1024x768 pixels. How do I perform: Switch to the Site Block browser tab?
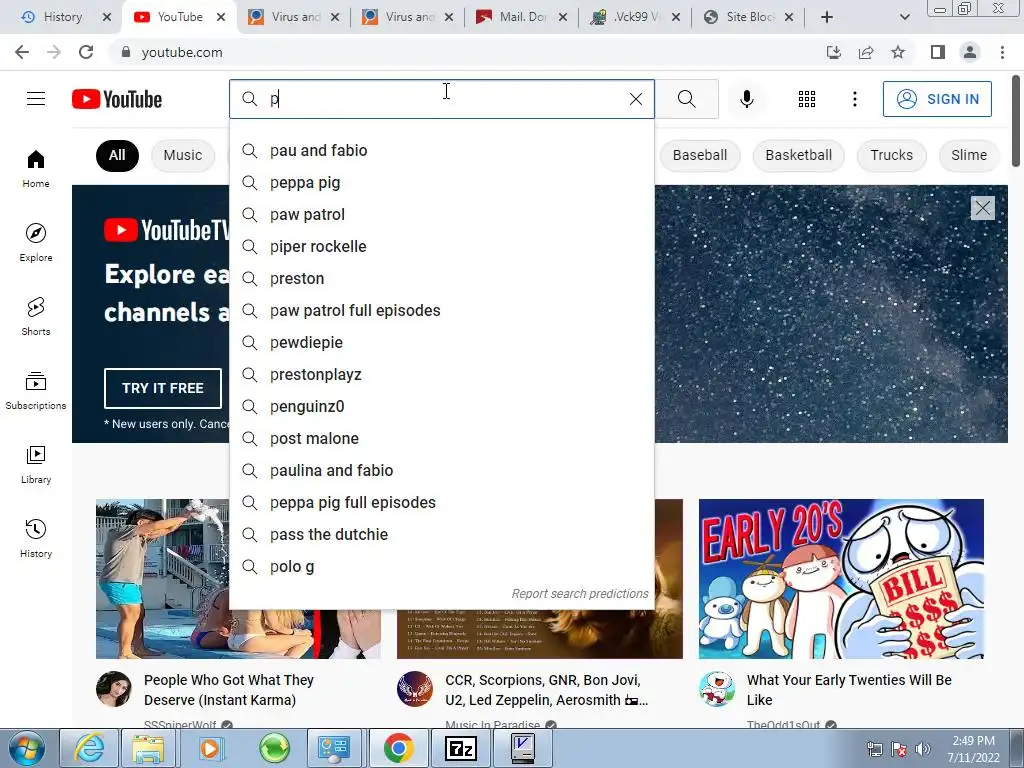[750, 17]
